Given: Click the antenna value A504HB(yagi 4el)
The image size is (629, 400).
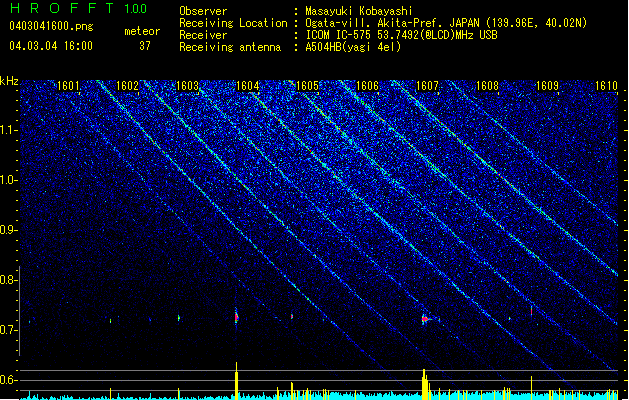Looking at the screenshot, I should (x=353, y=47).
